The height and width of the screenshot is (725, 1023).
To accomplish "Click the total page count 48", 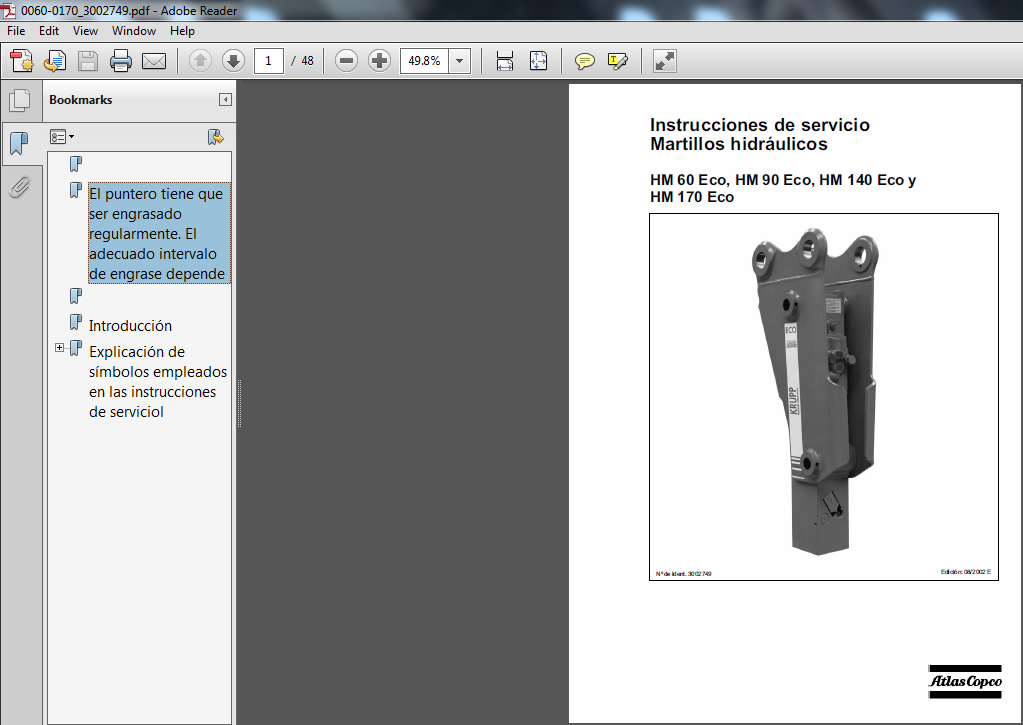I will pyautogui.click(x=307, y=61).
